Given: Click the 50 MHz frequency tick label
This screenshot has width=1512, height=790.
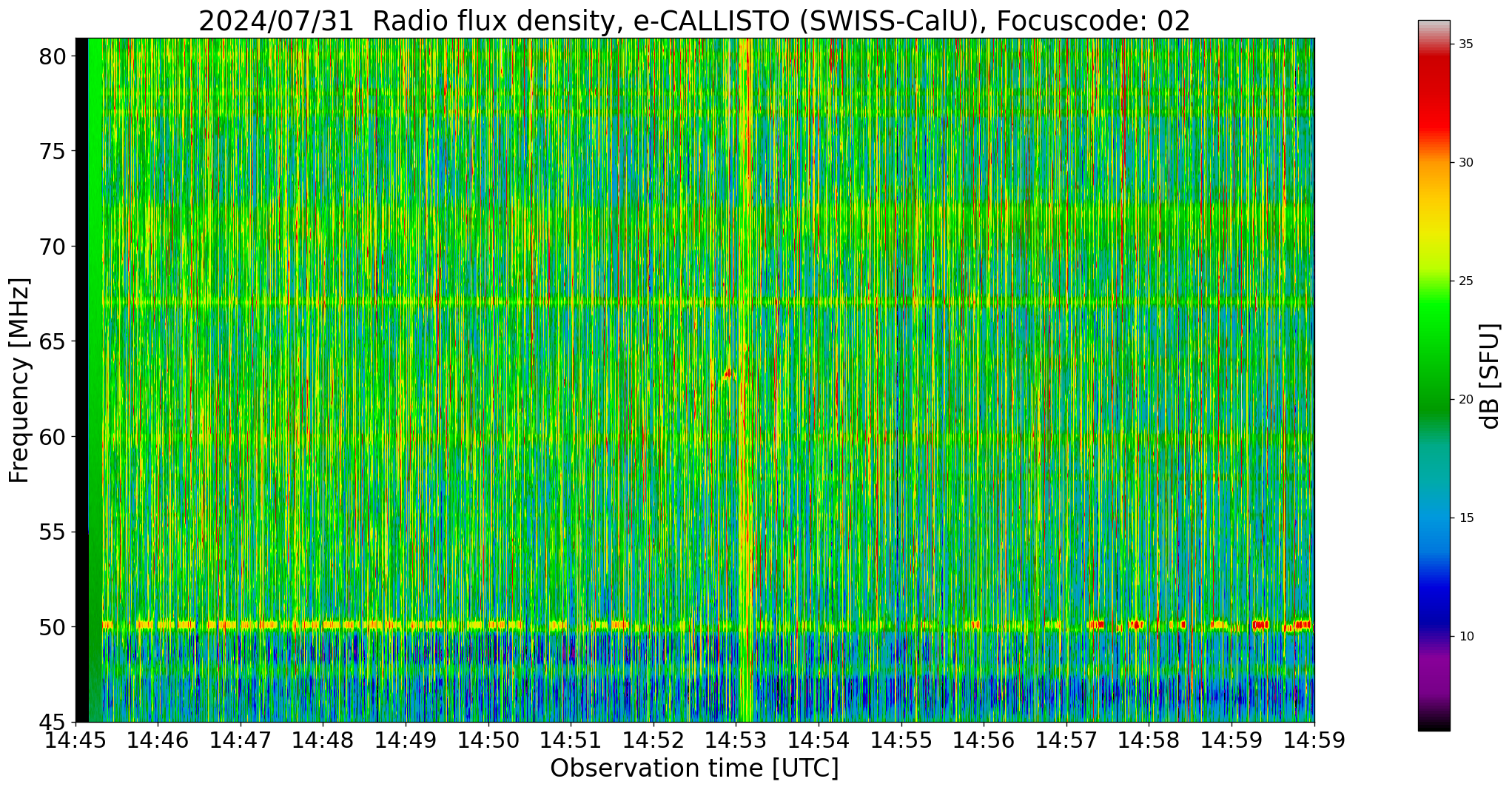Looking at the screenshot, I should (x=53, y=627).
